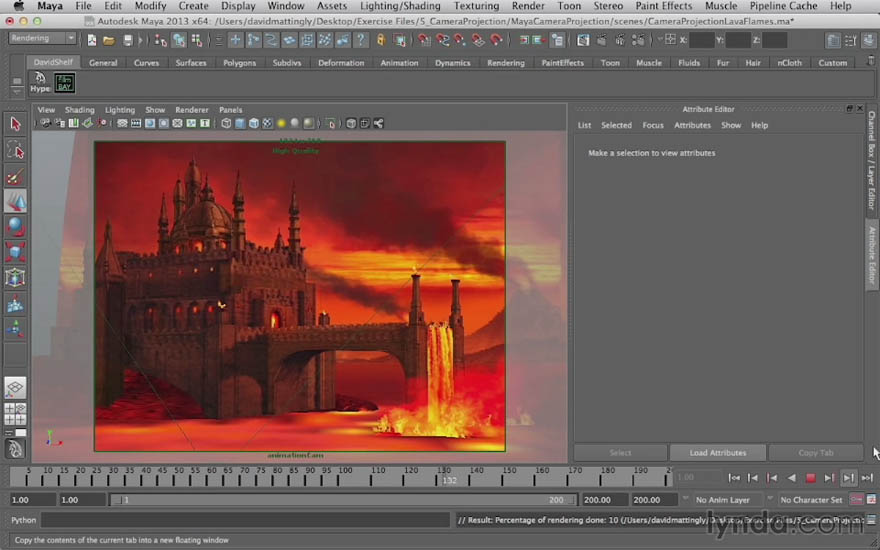Click the Hype icon on DavidShelf

coord(40,82)
